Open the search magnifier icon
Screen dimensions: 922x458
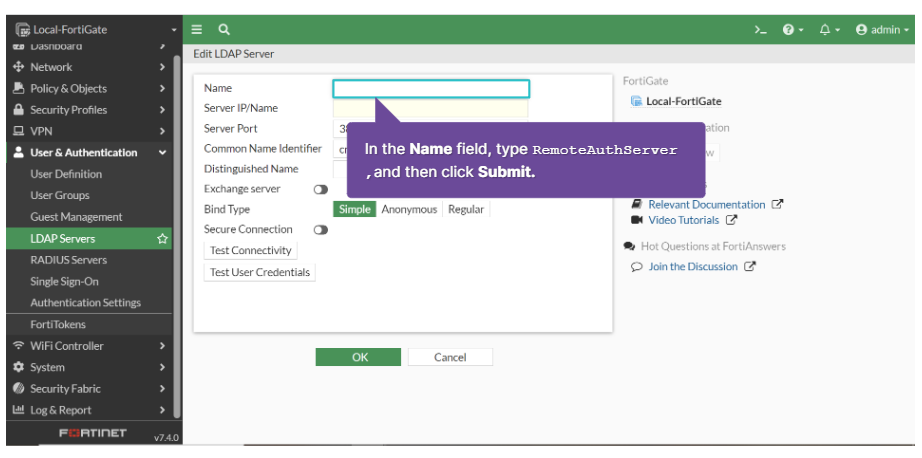click(223, 30)
